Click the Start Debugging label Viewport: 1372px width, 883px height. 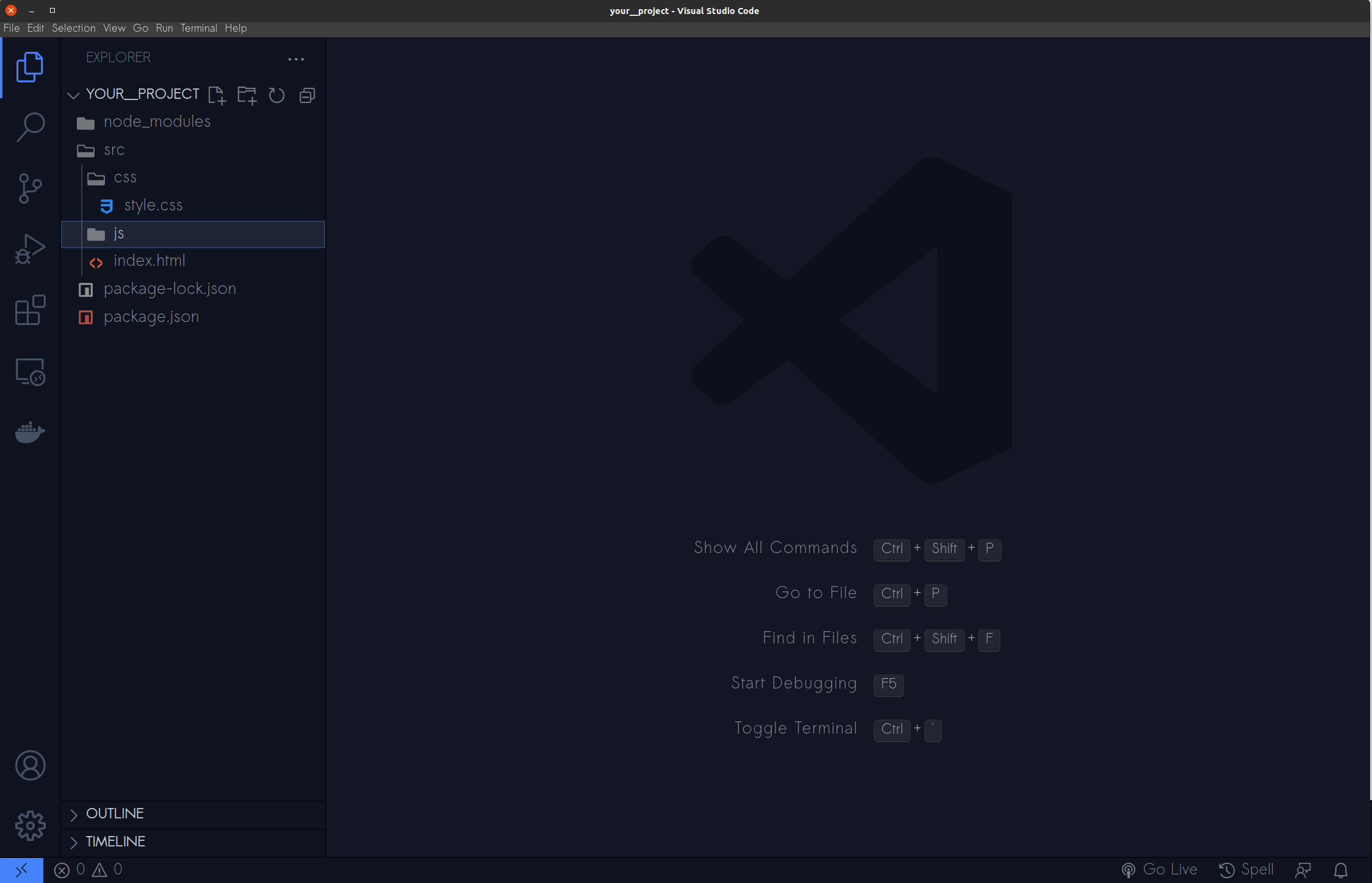tap(794, 683)
